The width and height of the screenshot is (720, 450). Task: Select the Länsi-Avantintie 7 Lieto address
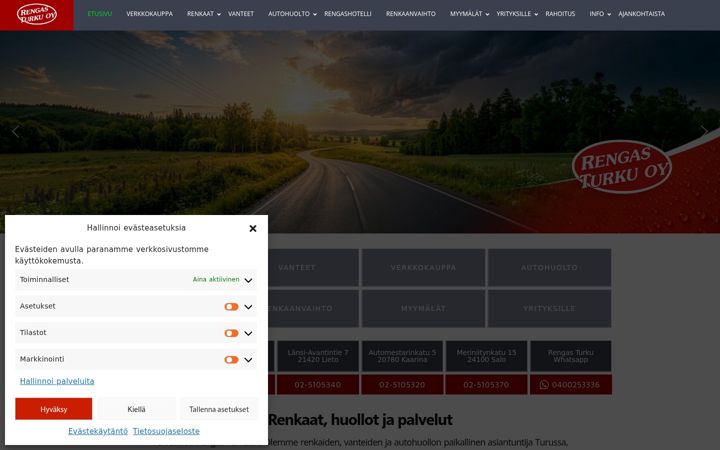click(318, 356)
